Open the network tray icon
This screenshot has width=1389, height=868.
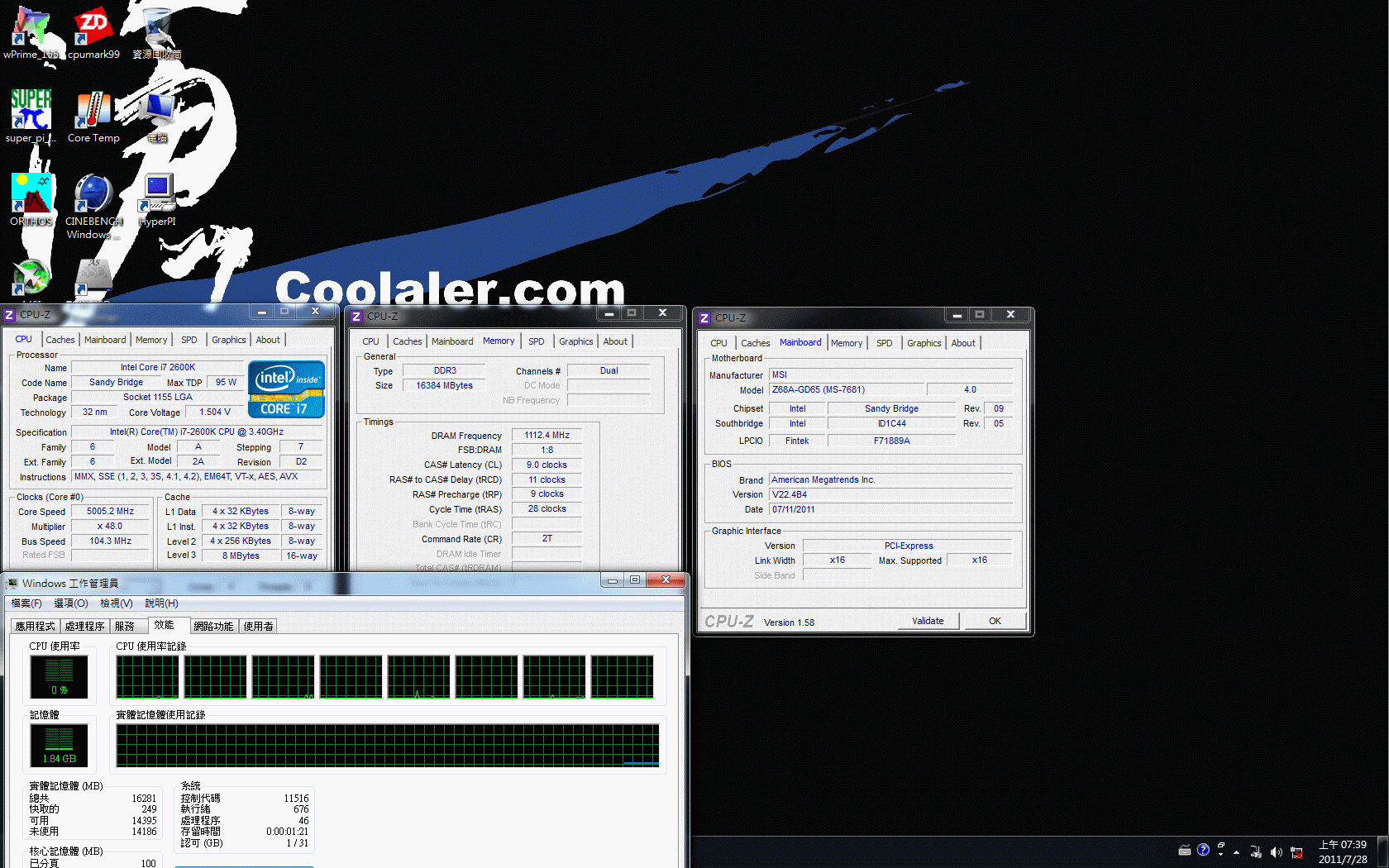(1296, 852)
